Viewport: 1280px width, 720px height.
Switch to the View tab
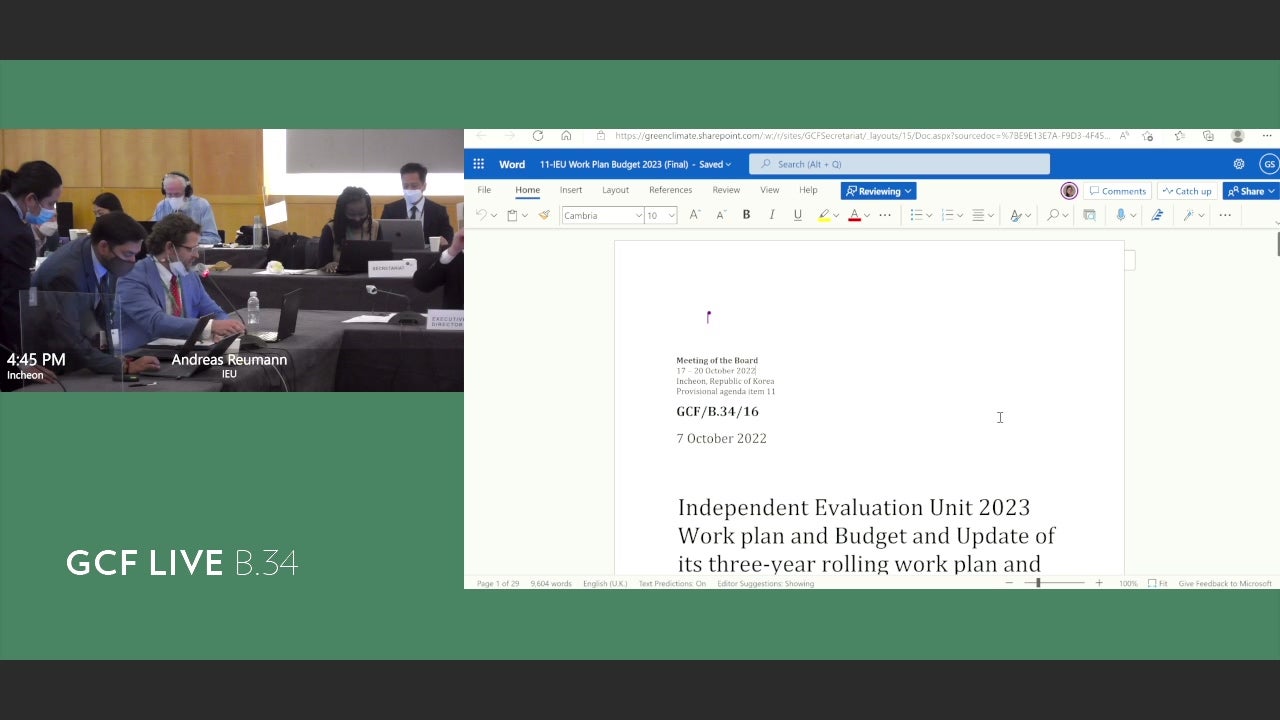(769, 190)
